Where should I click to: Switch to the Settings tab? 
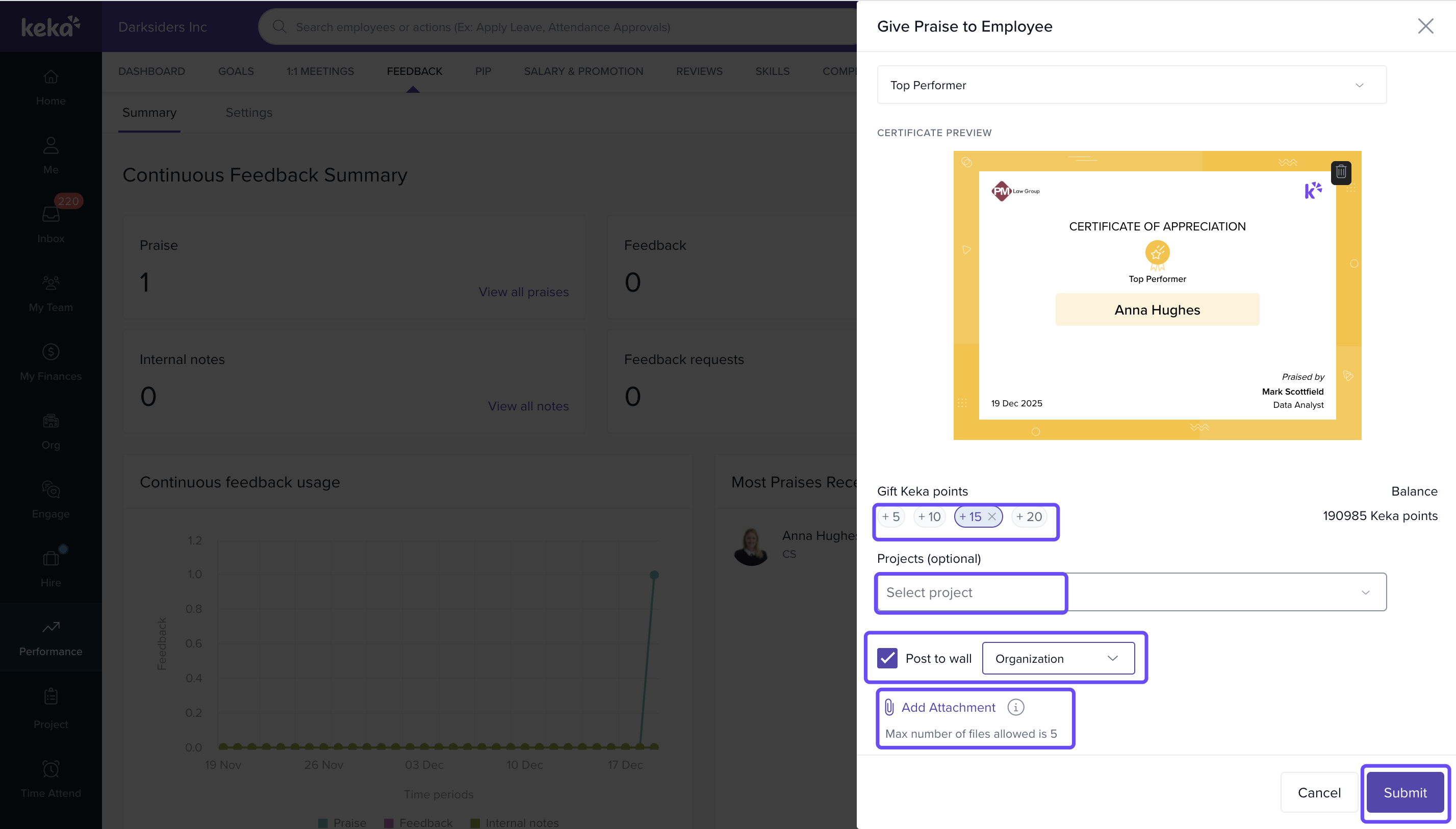[x=249, y=112]
